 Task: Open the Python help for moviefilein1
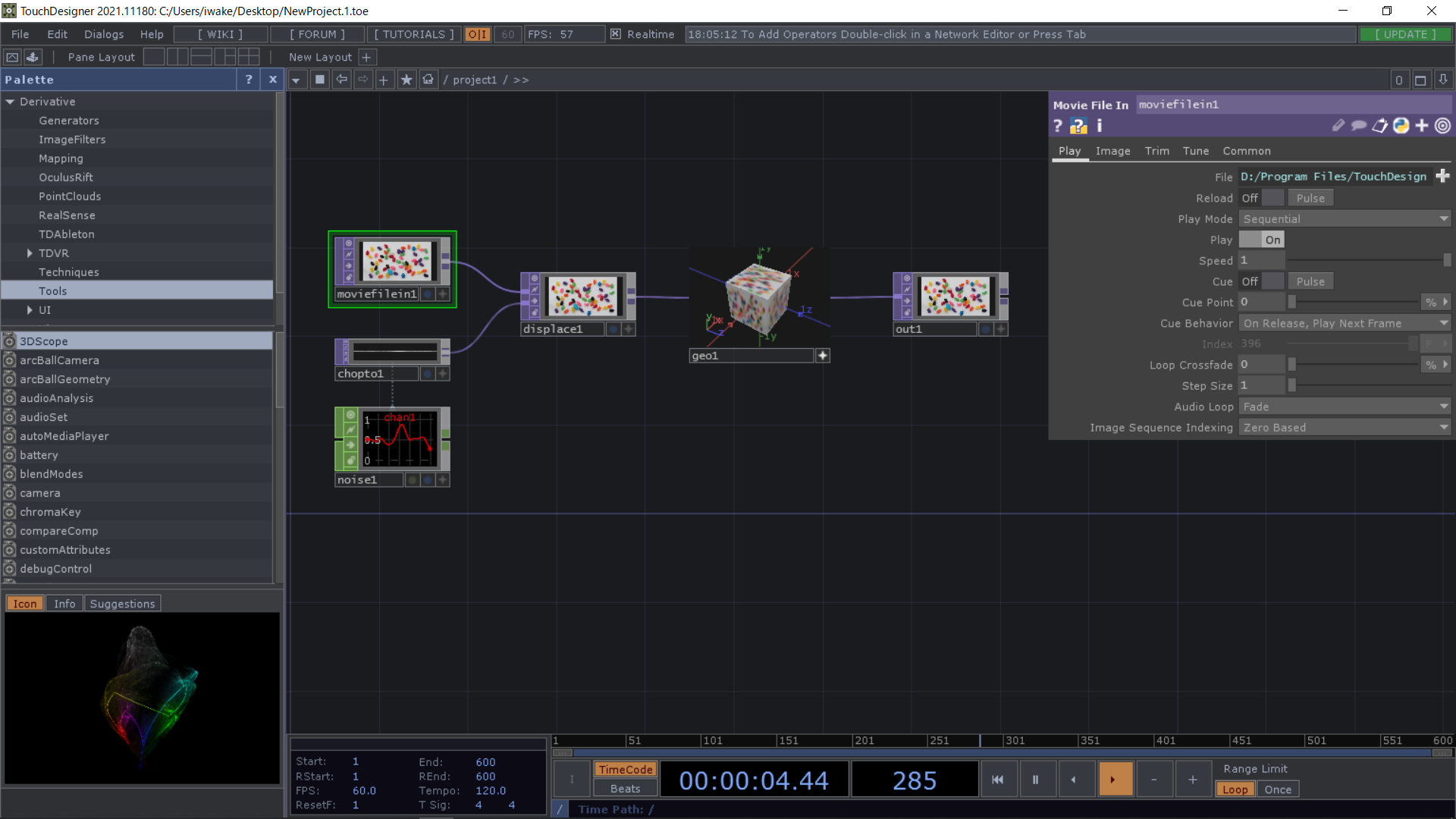(x=1078, y=126)
